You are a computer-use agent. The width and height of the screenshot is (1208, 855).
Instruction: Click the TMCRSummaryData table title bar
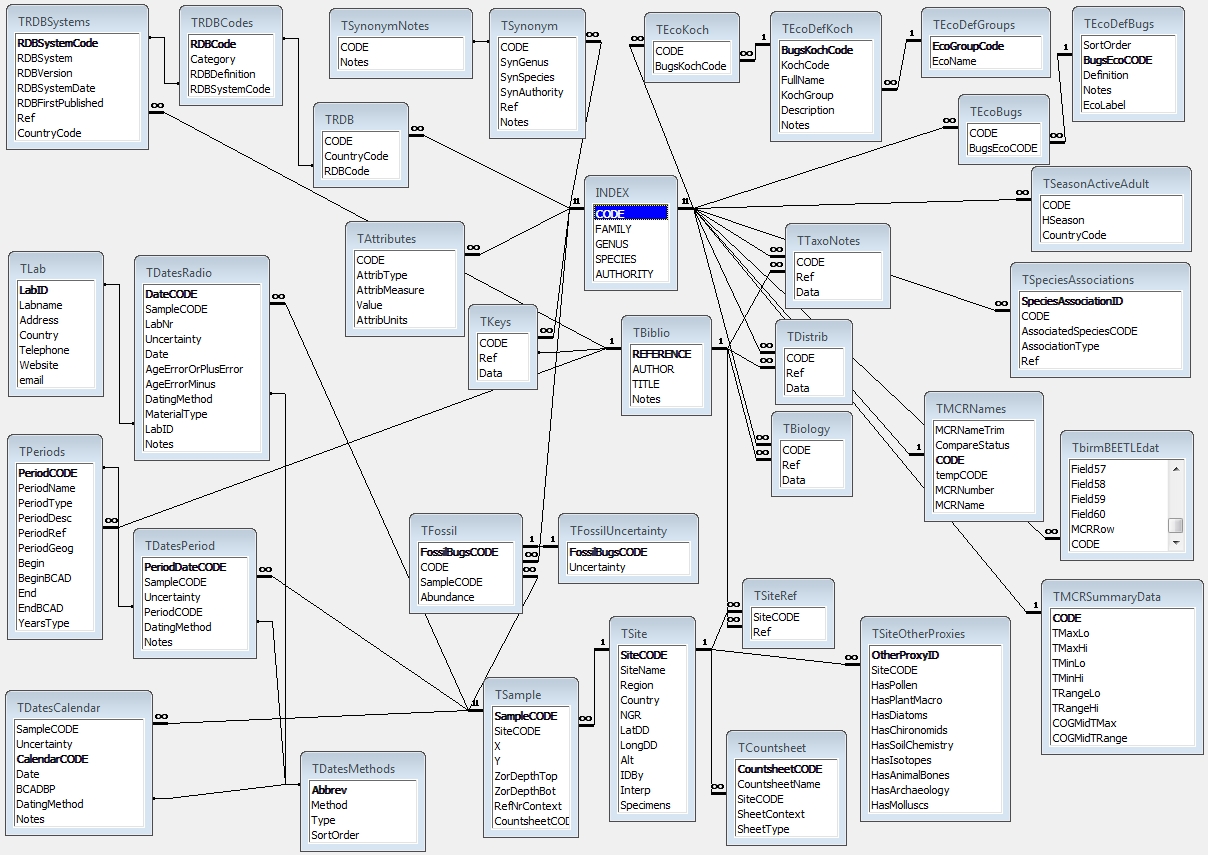click(1115, 597)
